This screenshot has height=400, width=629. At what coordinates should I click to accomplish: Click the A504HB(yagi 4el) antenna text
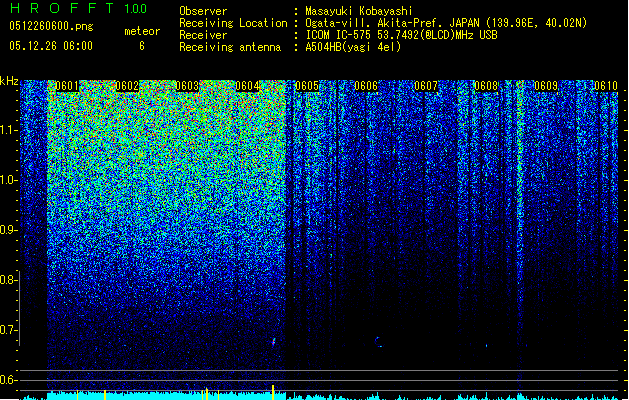(x=353, y=47)
